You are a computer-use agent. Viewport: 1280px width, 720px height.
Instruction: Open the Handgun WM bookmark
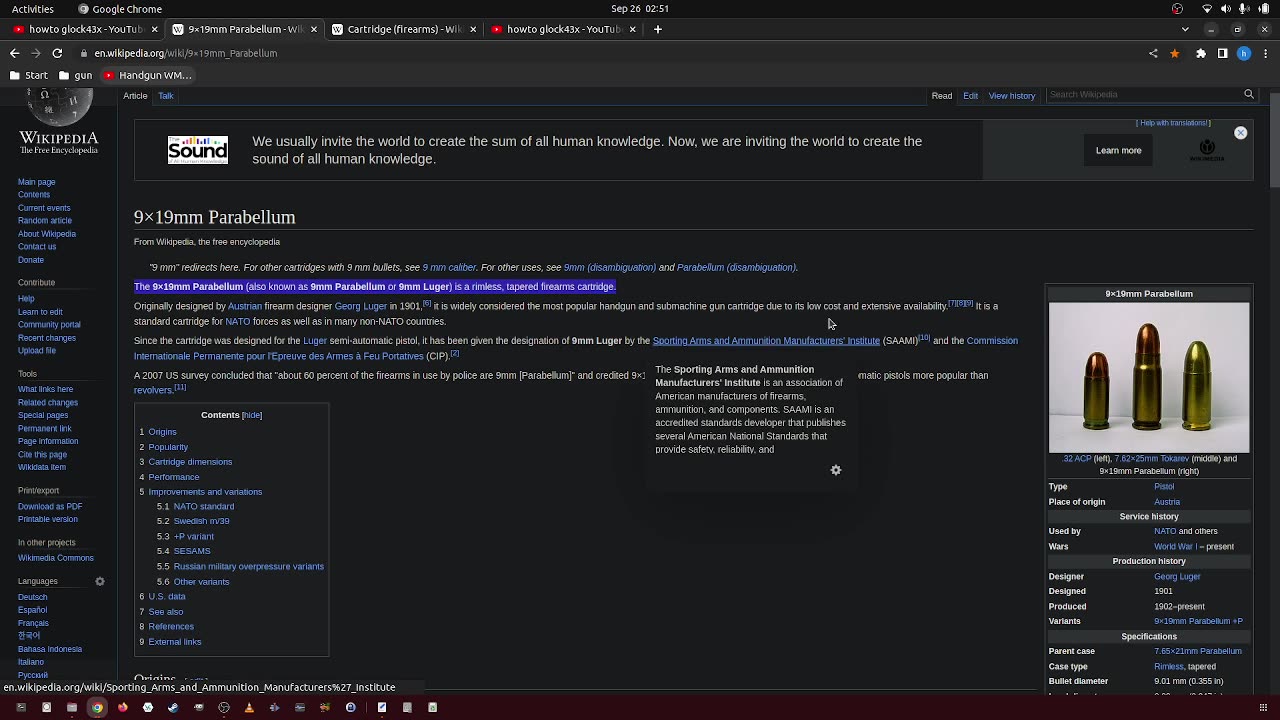pos(147,75)
